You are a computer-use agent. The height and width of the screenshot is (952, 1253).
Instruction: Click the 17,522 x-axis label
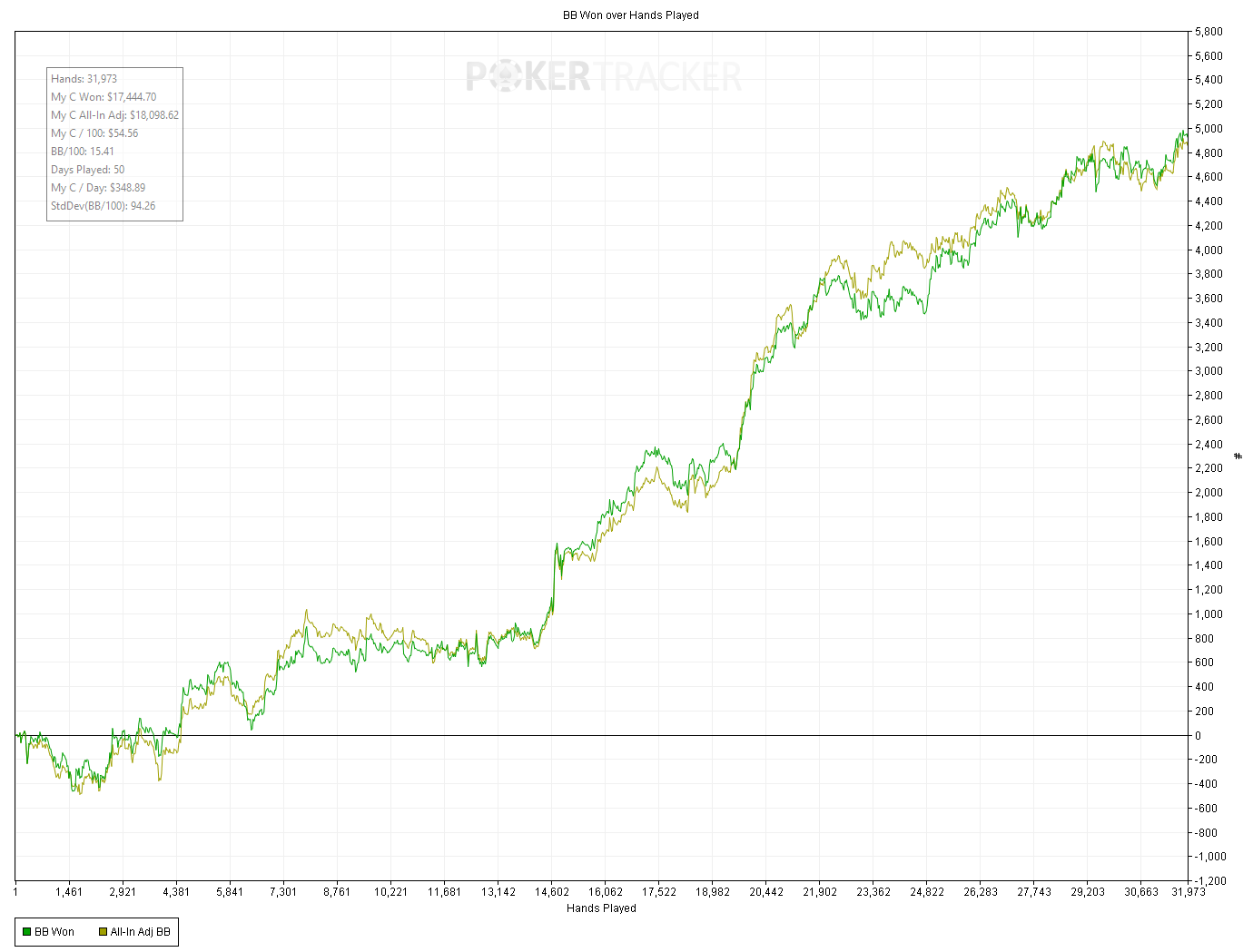tap(659, 892)
